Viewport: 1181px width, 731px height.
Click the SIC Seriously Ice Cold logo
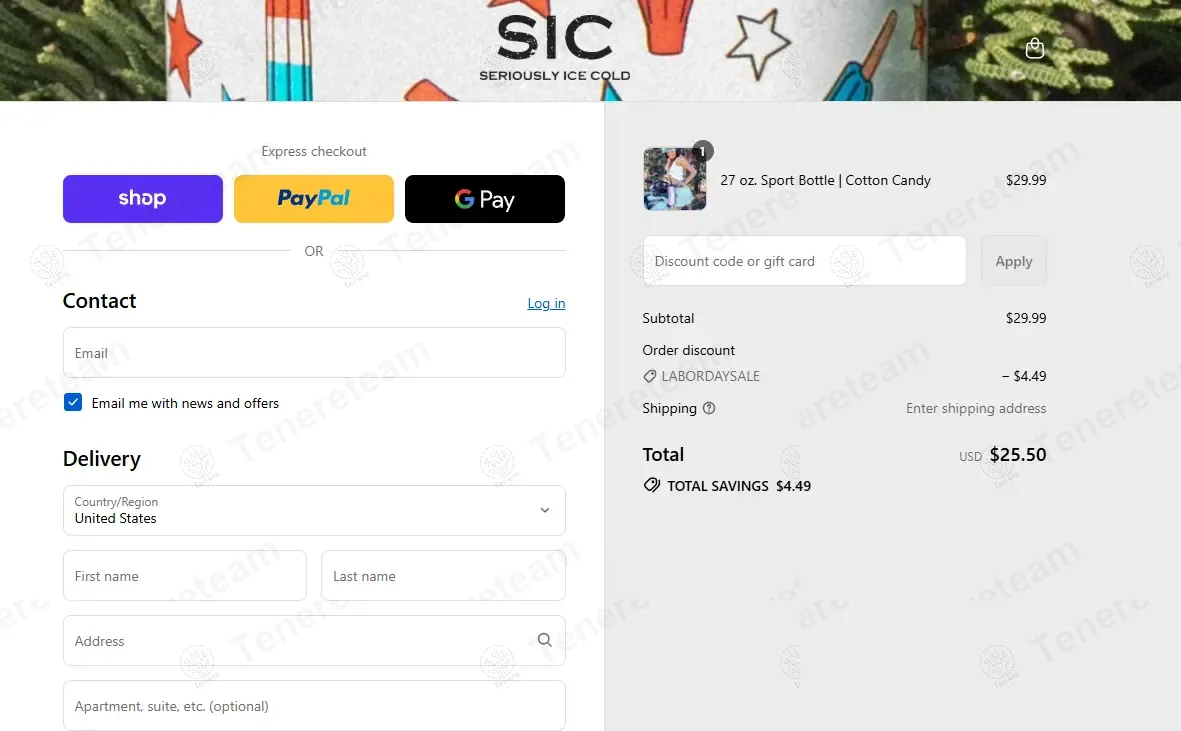click(x=555, y=48)
